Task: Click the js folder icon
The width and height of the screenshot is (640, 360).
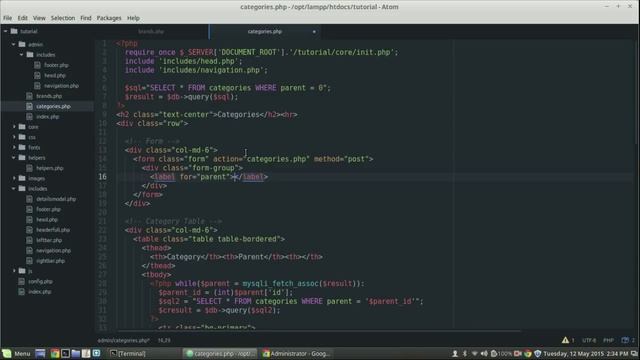Action: point(22,271)
